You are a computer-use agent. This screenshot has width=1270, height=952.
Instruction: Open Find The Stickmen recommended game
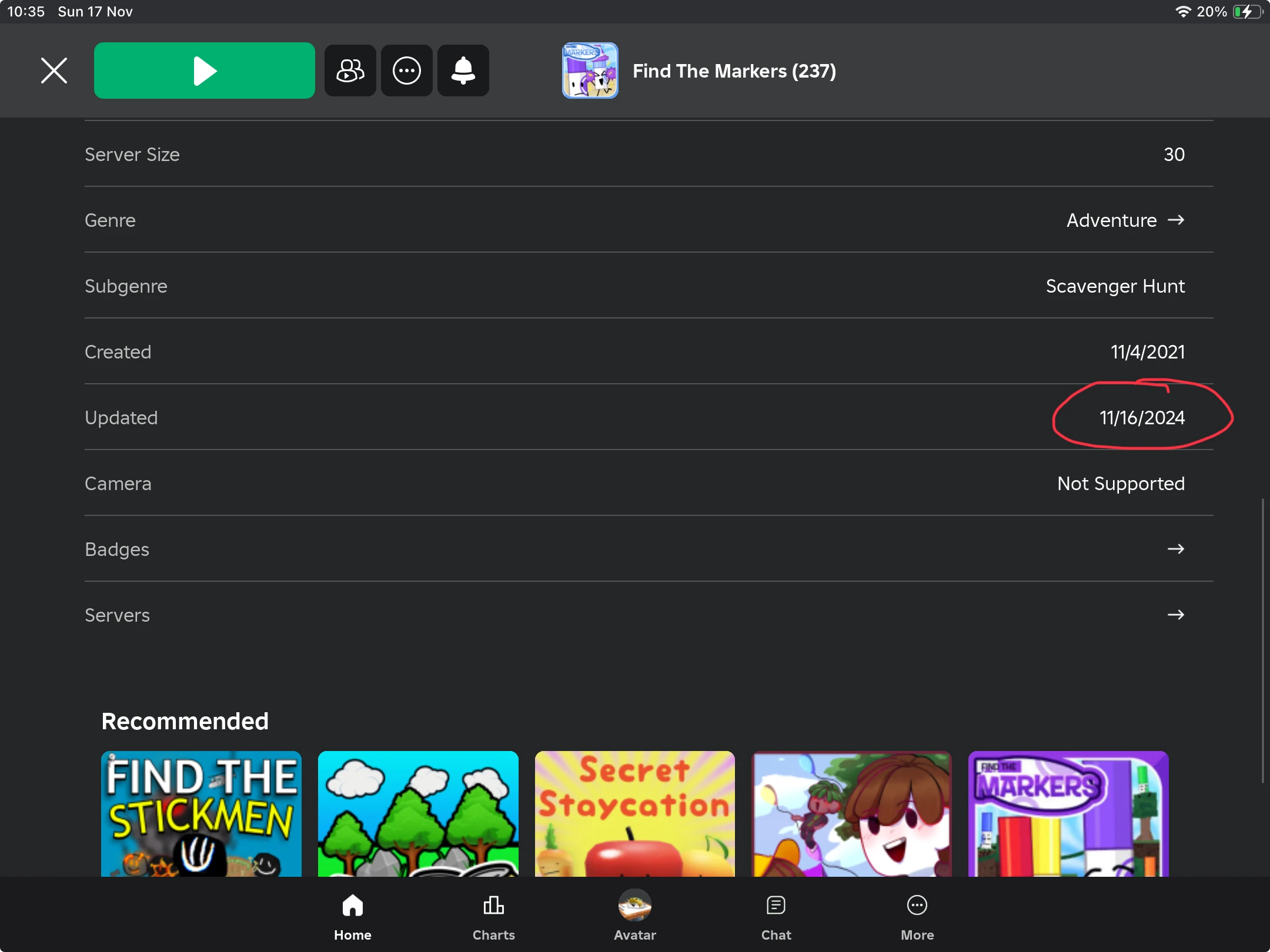click(201, 814)
